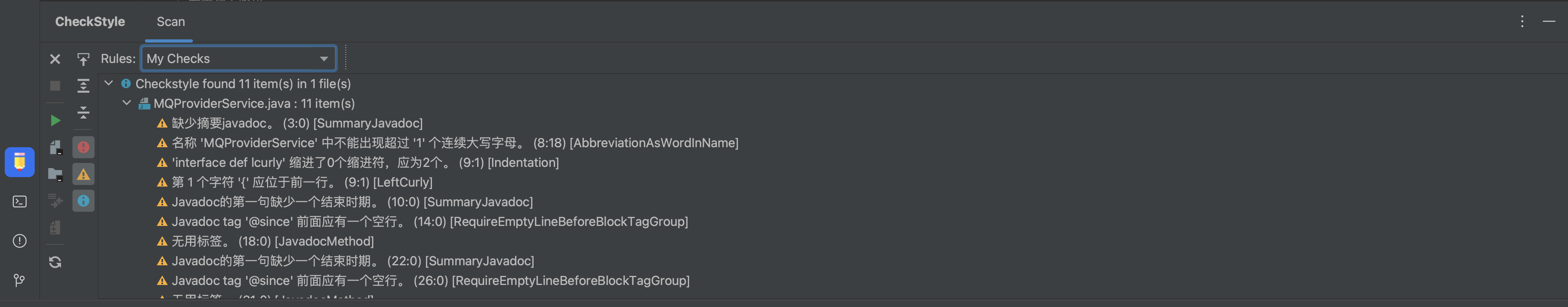This screenshot has width=1568, height=307.
Task: Click the green Run check current file button
Action: tap(55, 120)
